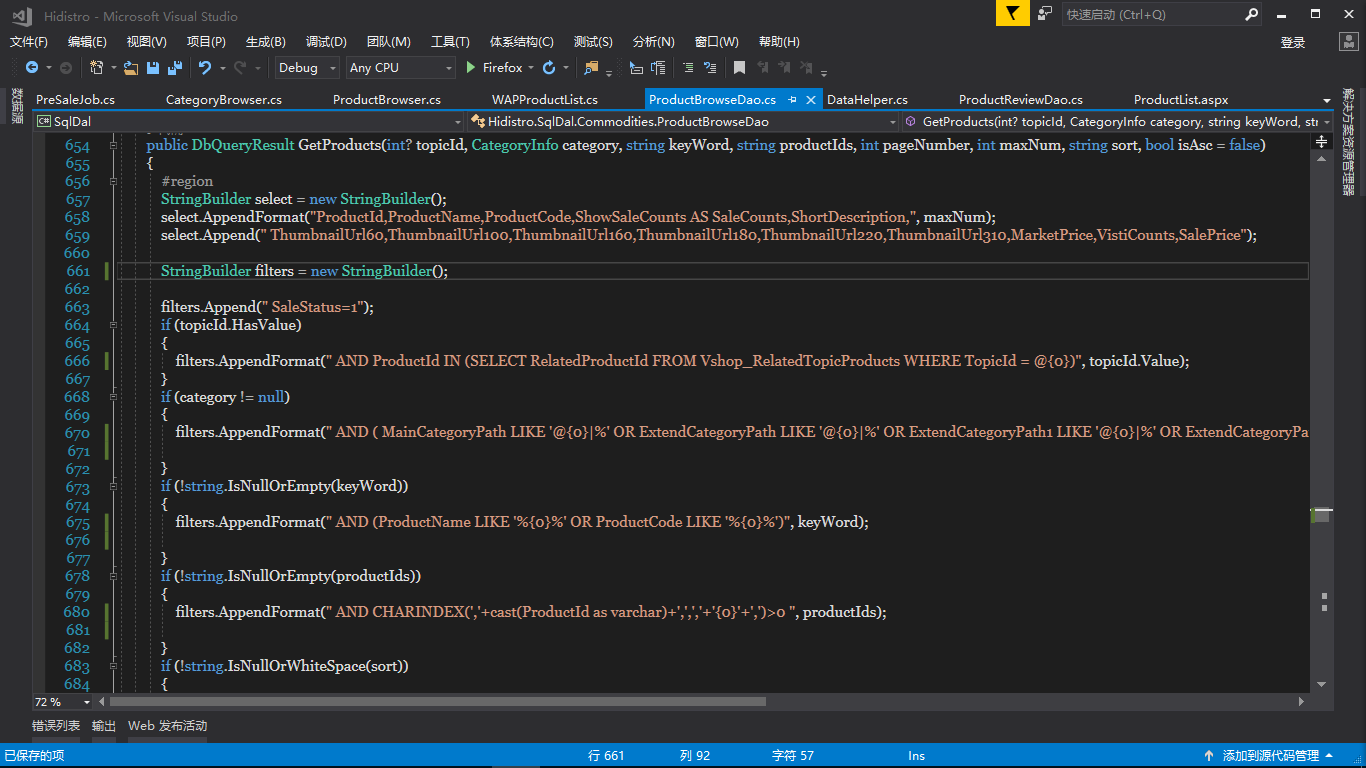Click the browser refresh icon after Firefox

point(549,68)
